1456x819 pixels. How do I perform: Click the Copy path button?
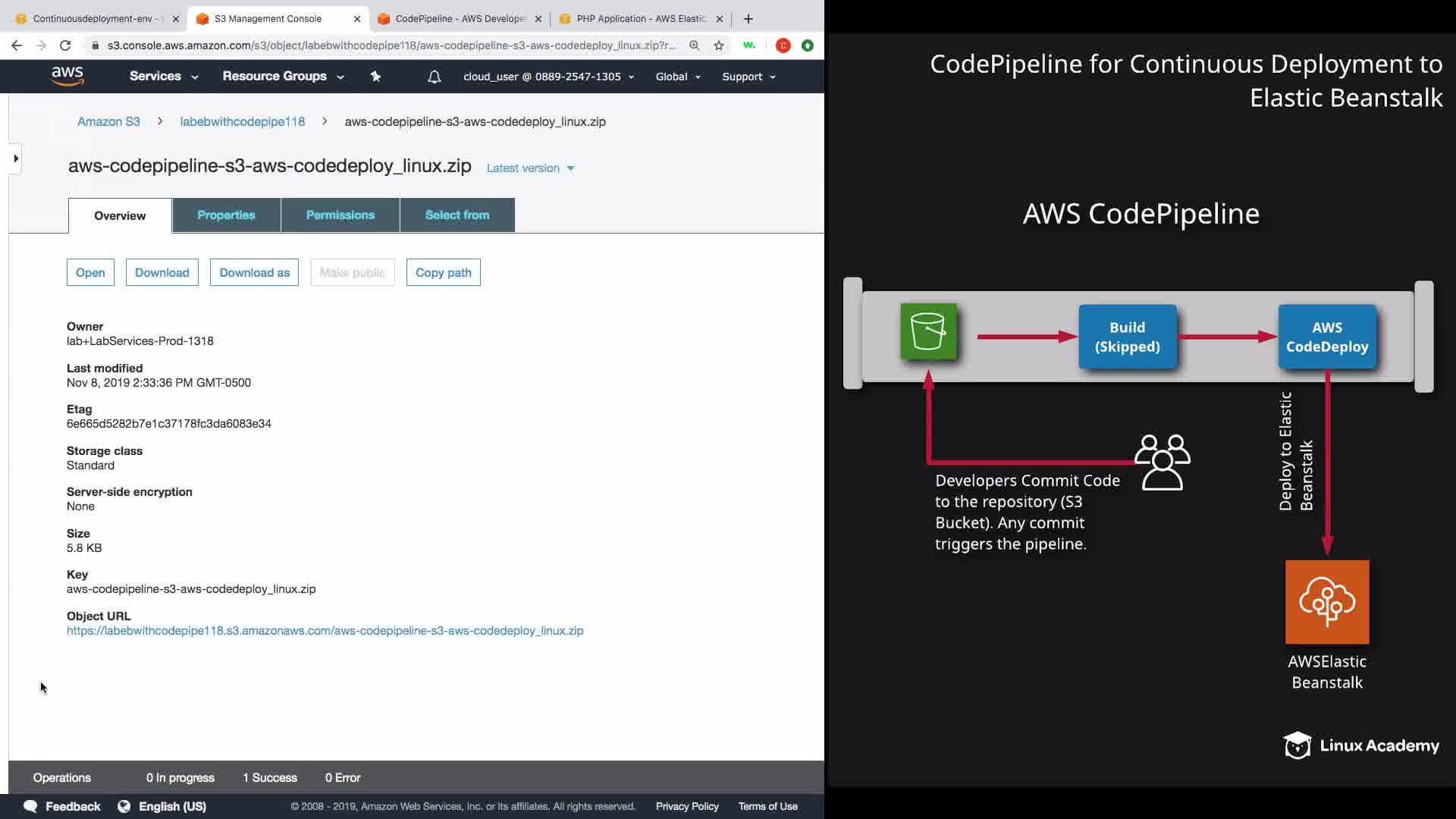(x=443, y=273)
